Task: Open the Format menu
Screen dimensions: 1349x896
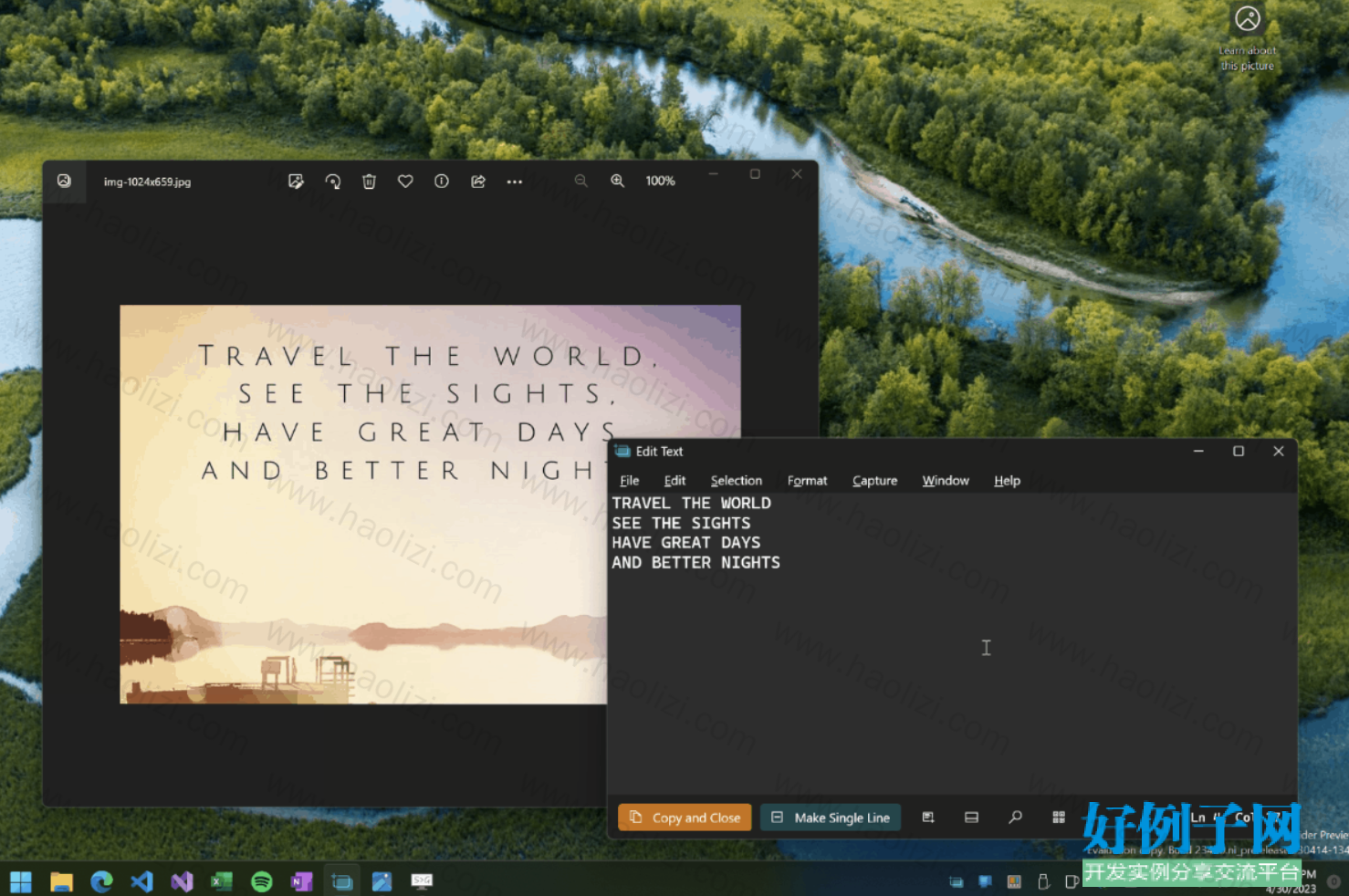Action: [x=807, y=480]
